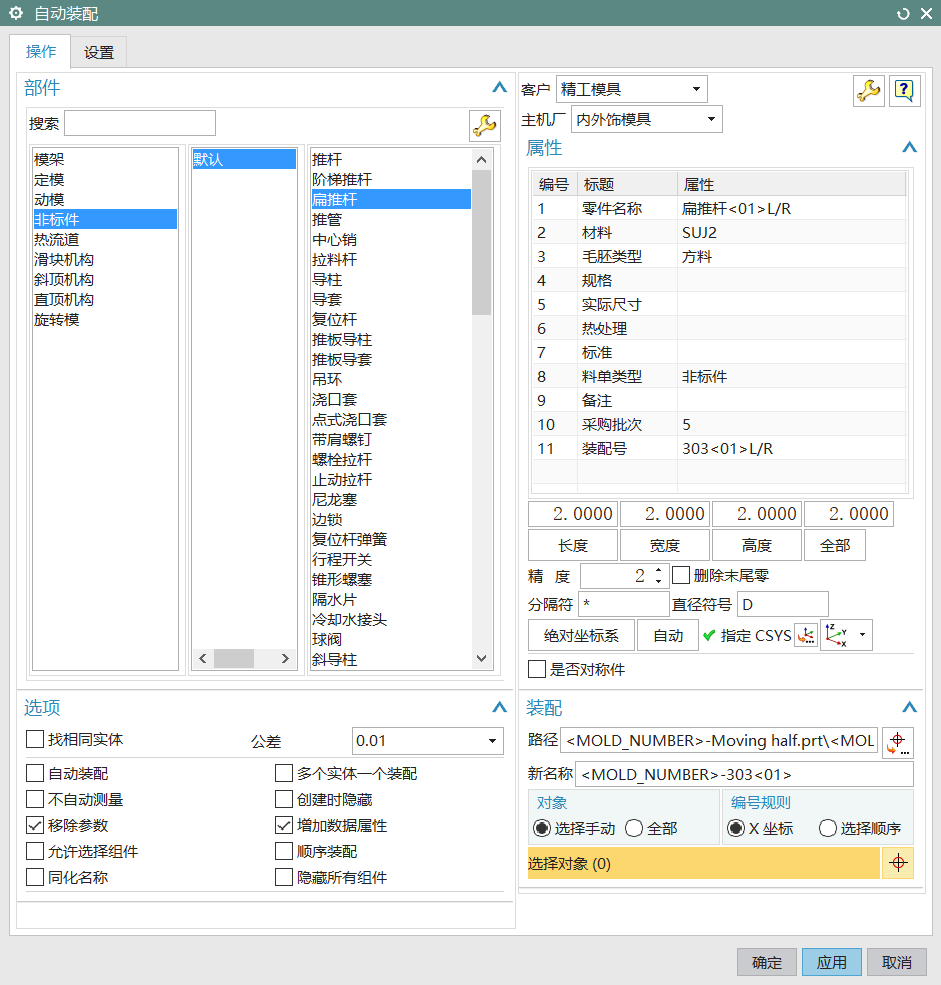Click the 新名称 input field
Image resolution: width=941 pixels, height=985 pixels.
point(744,774)
